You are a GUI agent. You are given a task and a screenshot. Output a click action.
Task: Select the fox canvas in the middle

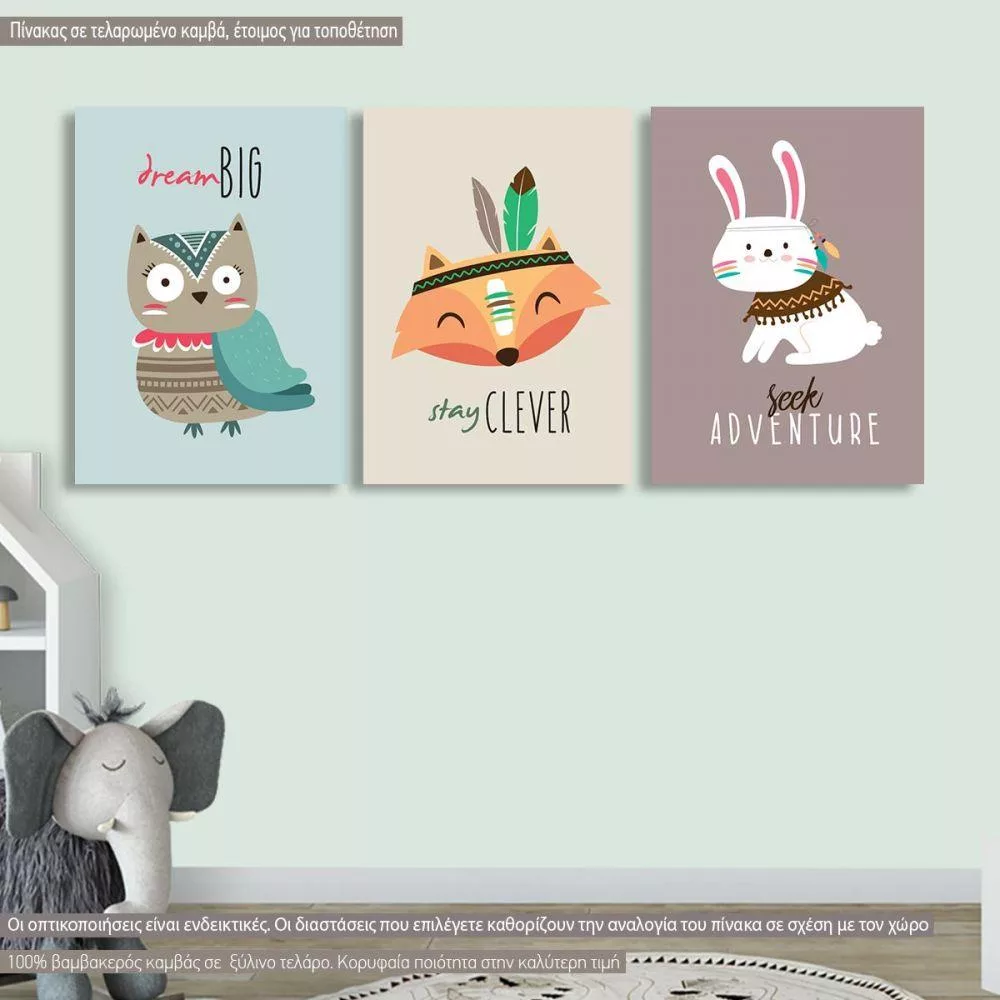point(497,296)
